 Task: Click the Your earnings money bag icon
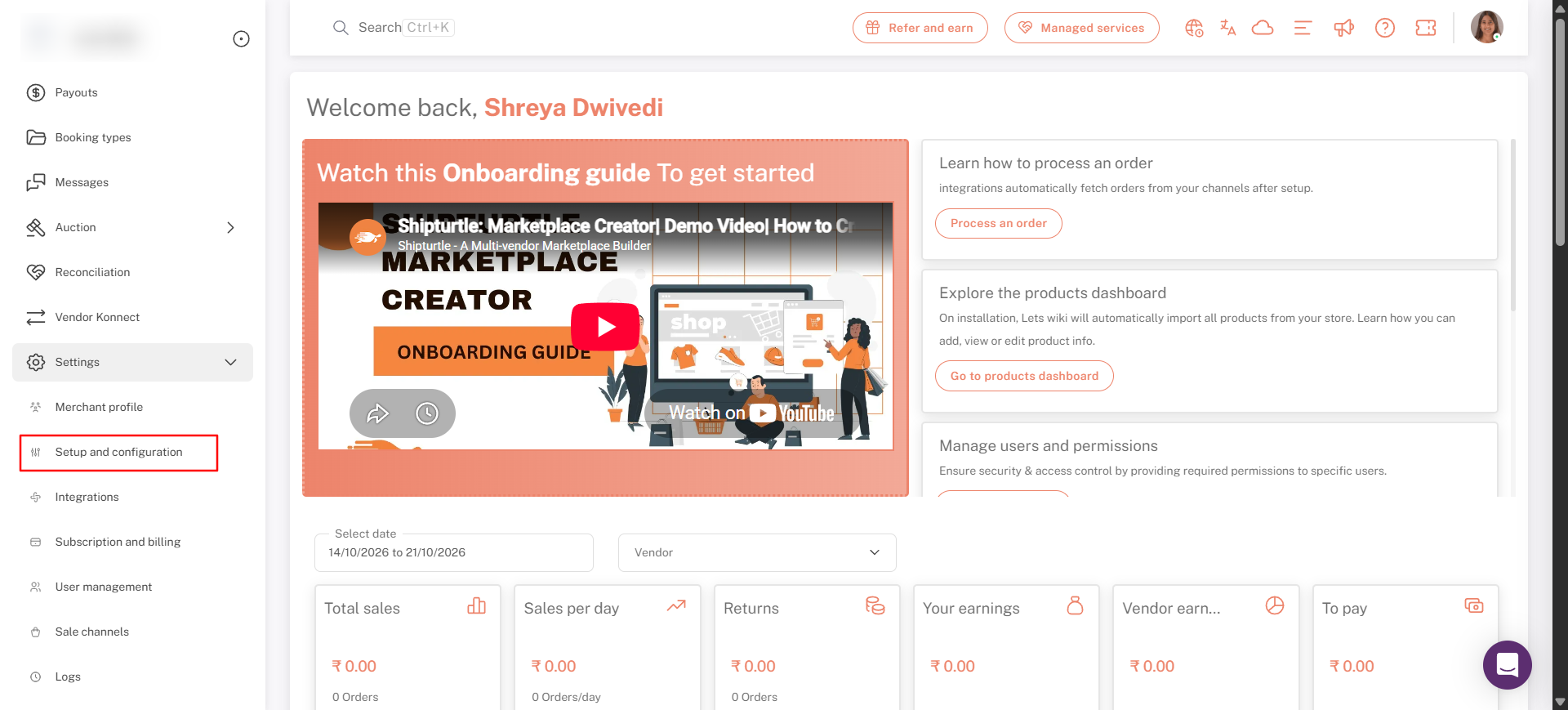[1075, 605]
